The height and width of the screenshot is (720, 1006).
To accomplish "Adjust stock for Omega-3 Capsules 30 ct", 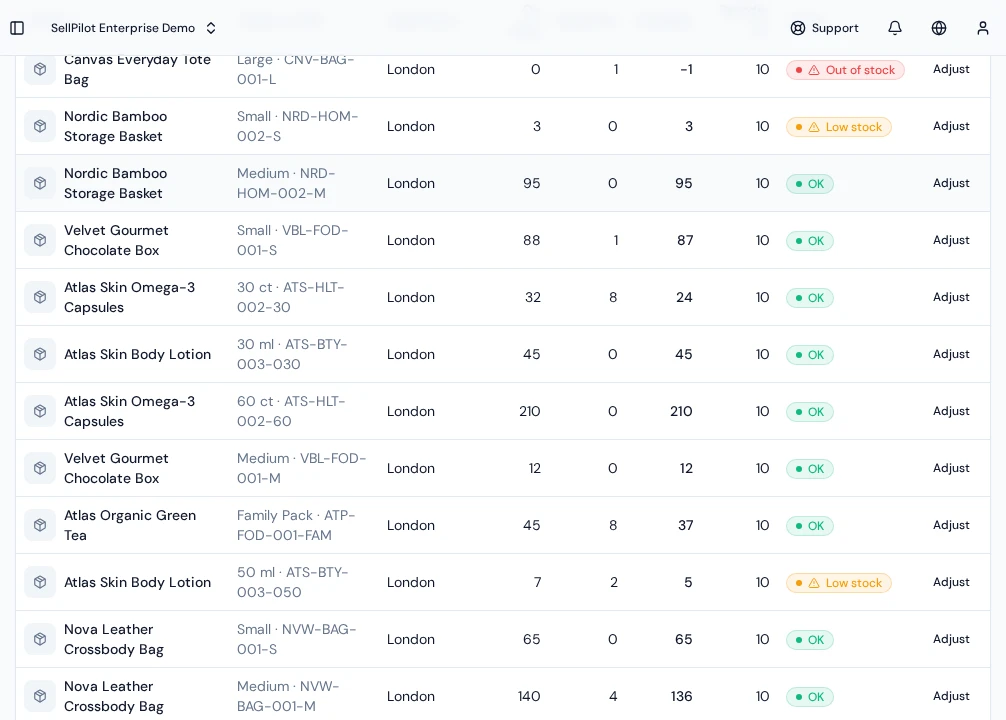I will (x=951, y=297).
